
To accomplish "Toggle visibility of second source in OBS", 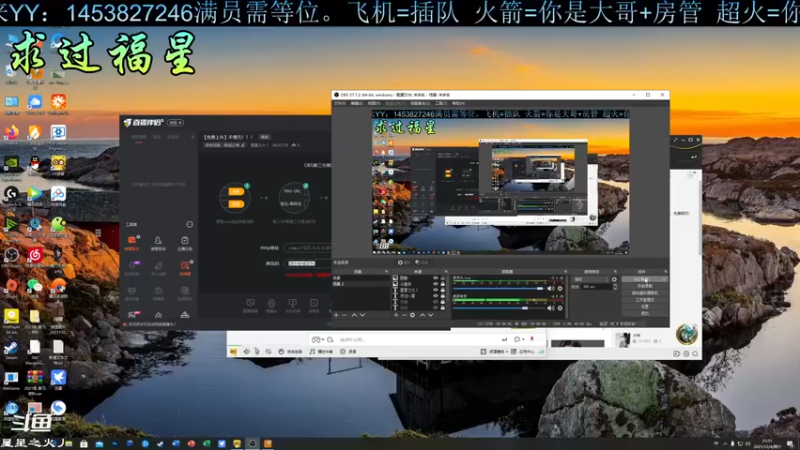I will [436, 284].
